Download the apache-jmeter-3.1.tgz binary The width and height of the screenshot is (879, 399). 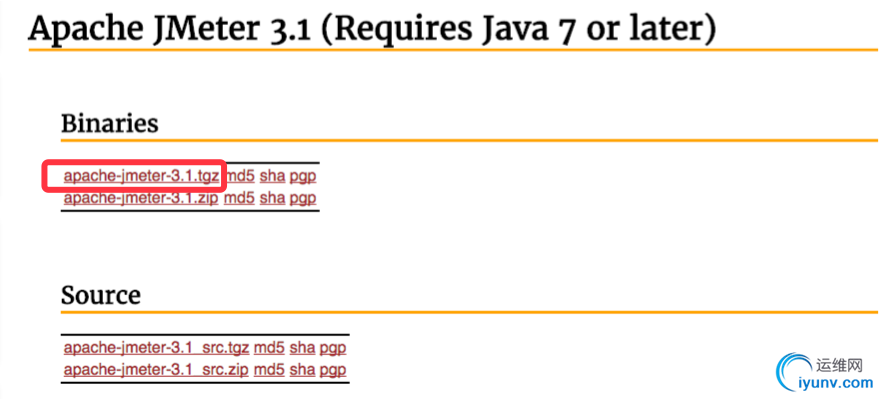(141, 176)
